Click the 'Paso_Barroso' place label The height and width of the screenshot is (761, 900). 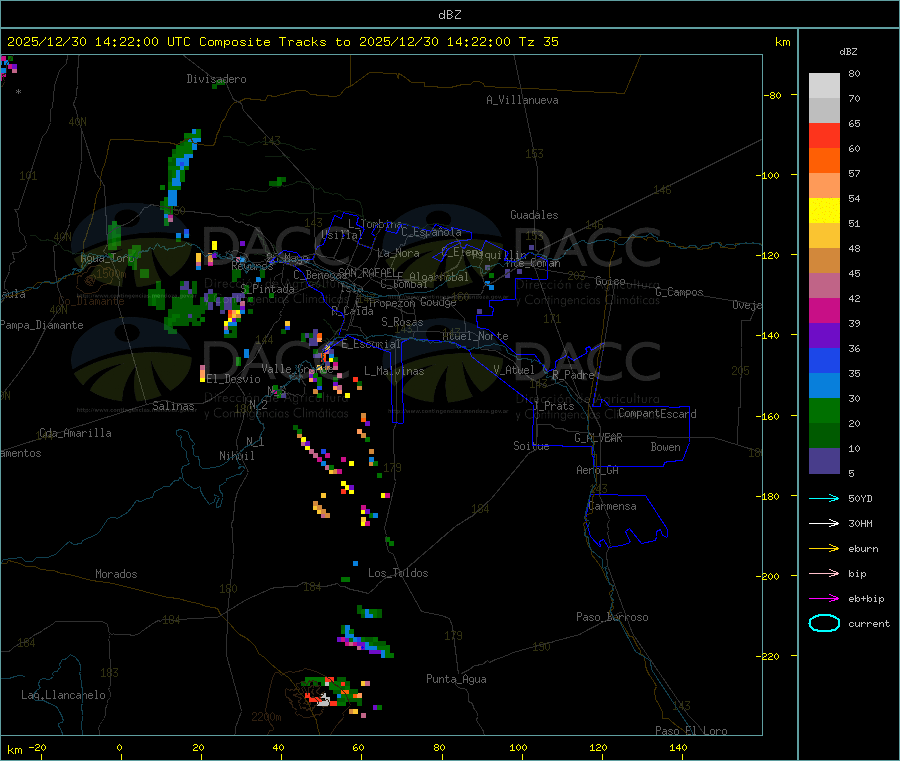coord(612,617)
